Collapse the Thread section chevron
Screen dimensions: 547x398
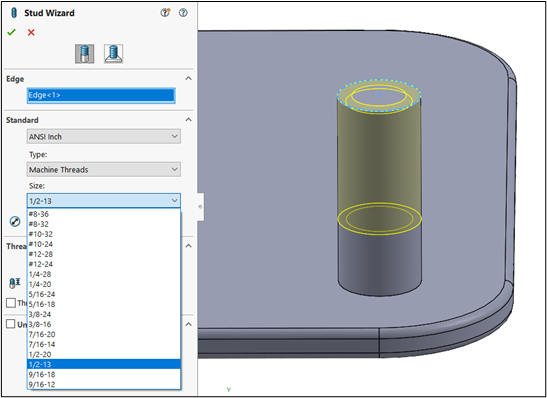tap(188, 246)
